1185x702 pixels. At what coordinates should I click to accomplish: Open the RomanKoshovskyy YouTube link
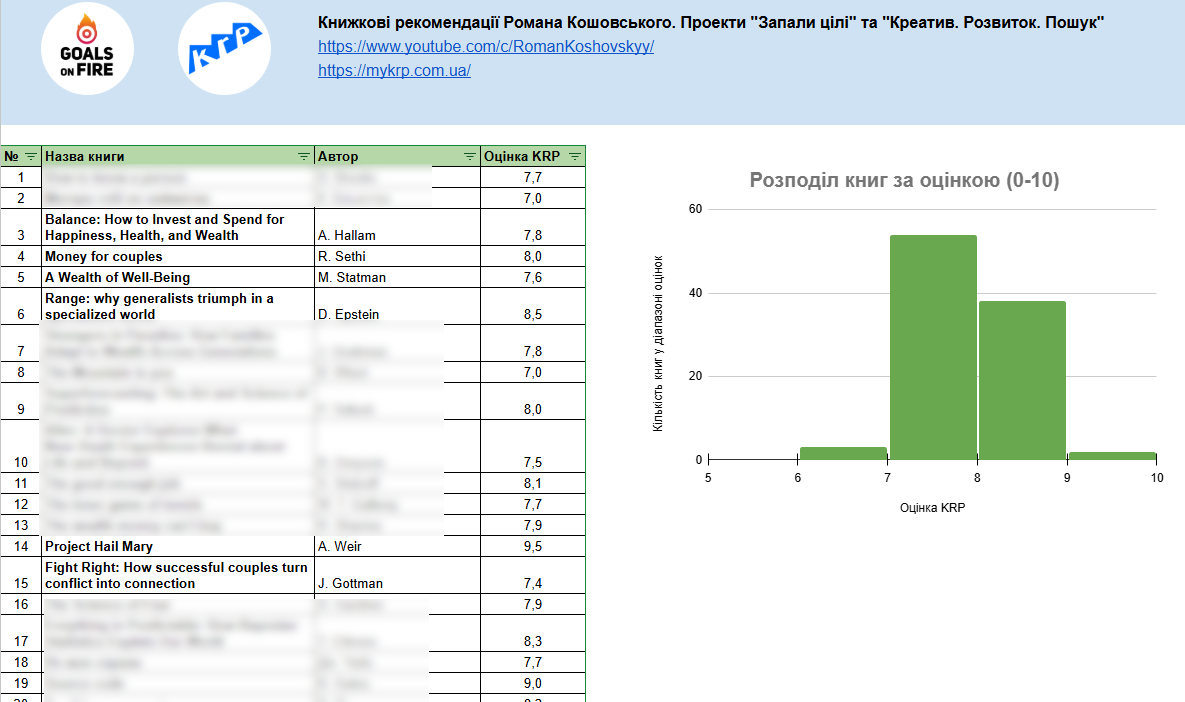tap(486, 46)
